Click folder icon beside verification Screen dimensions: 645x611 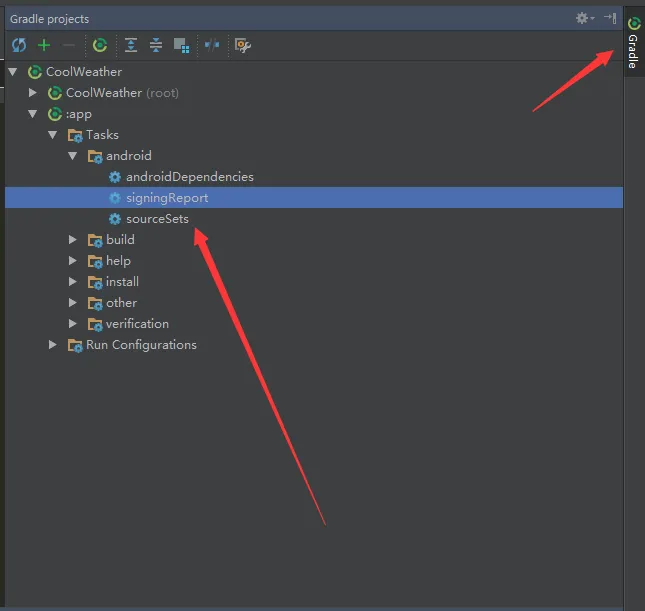pyautogui.click(x=95, y=324)
